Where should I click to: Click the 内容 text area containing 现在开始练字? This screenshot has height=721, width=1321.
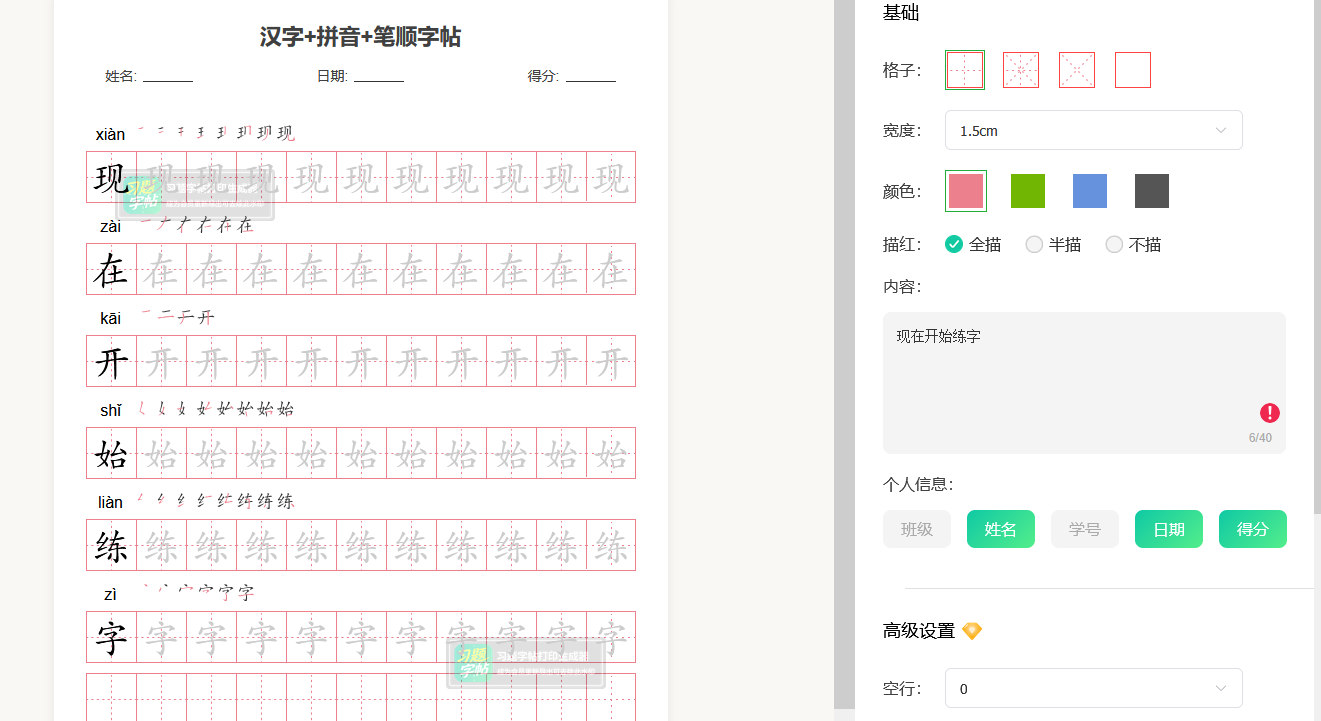tap(1084, 383)
